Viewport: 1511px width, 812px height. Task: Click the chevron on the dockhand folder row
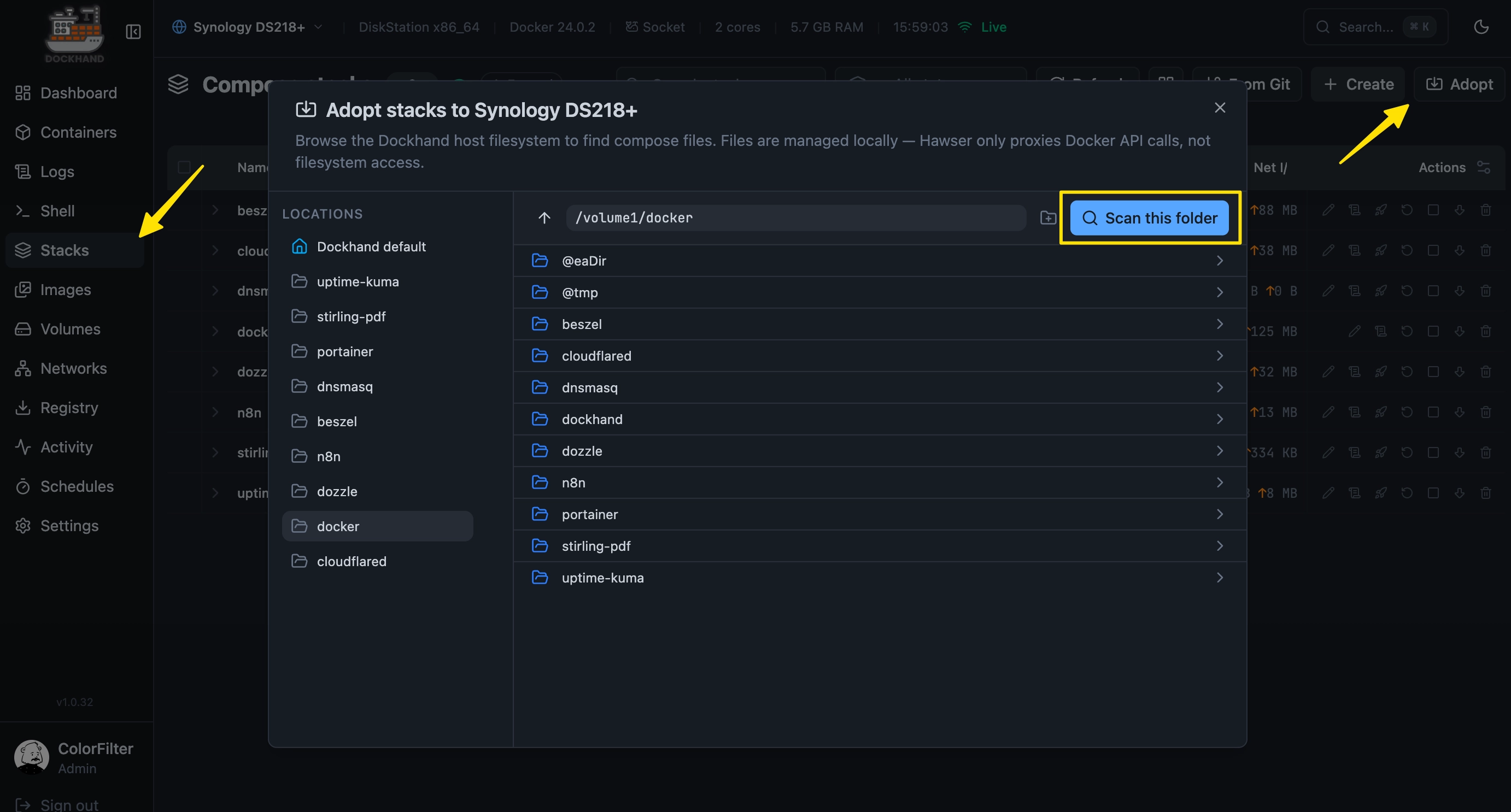pyautogui.click(x=1220, y=419)
